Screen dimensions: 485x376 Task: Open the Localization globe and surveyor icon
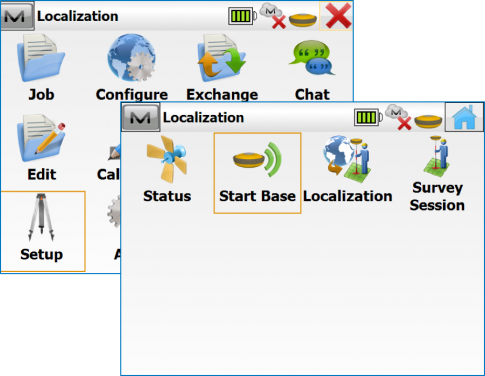[x=347, y=159]
